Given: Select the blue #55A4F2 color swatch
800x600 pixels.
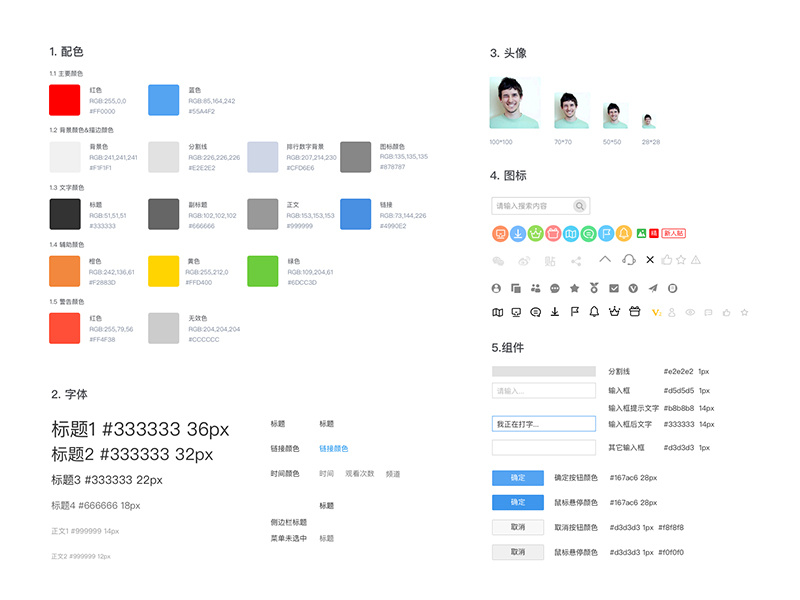Looking at the screenshot, I should (x=163, y=100).
